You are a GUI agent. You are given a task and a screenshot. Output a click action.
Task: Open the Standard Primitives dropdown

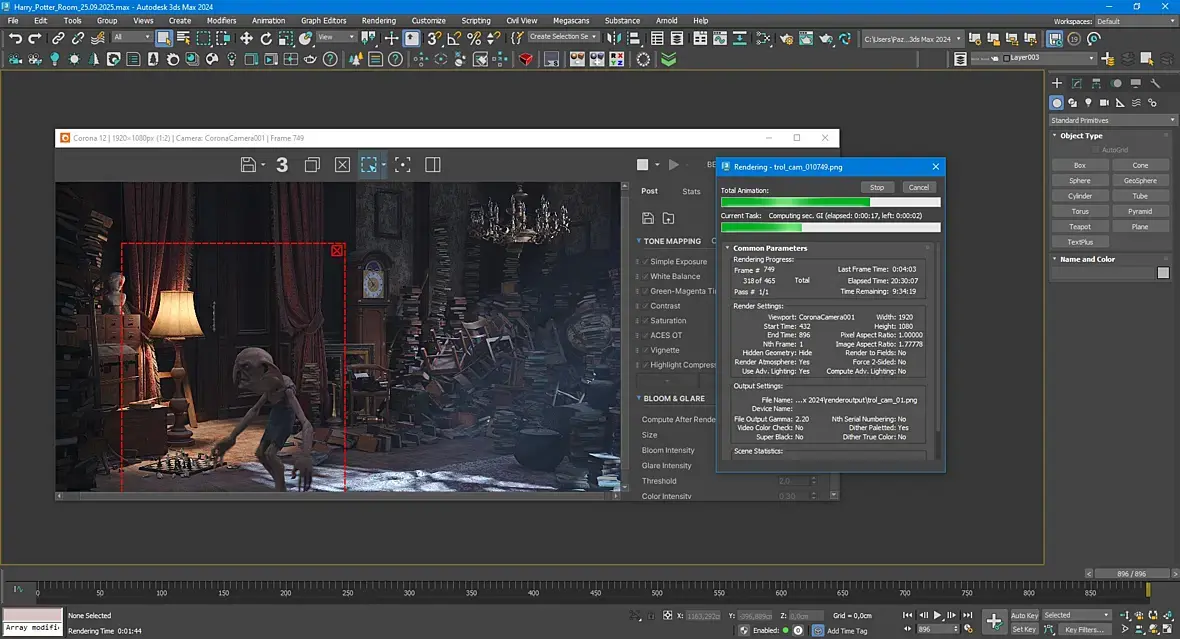(1111, 120)
